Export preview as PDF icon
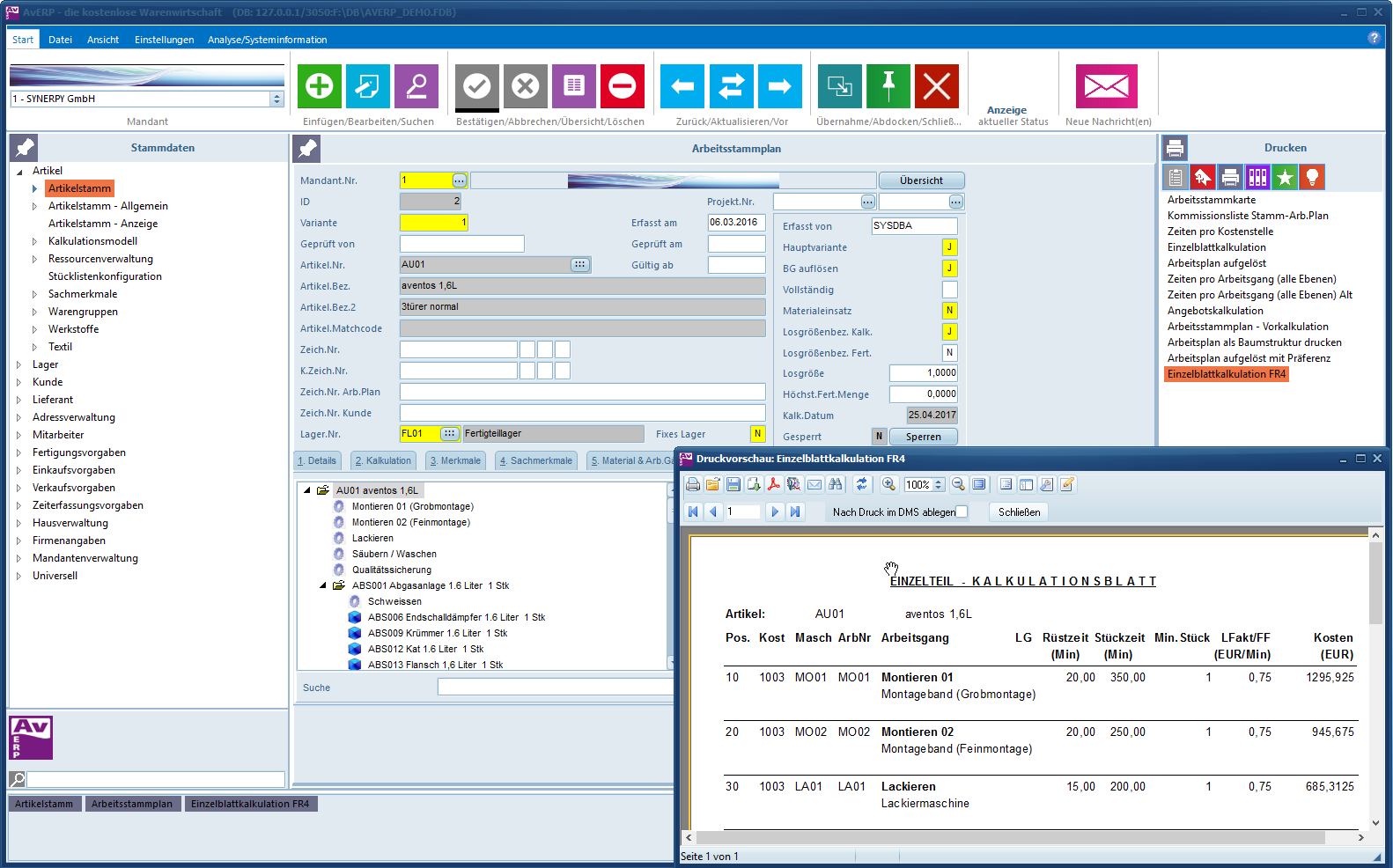 773,484
